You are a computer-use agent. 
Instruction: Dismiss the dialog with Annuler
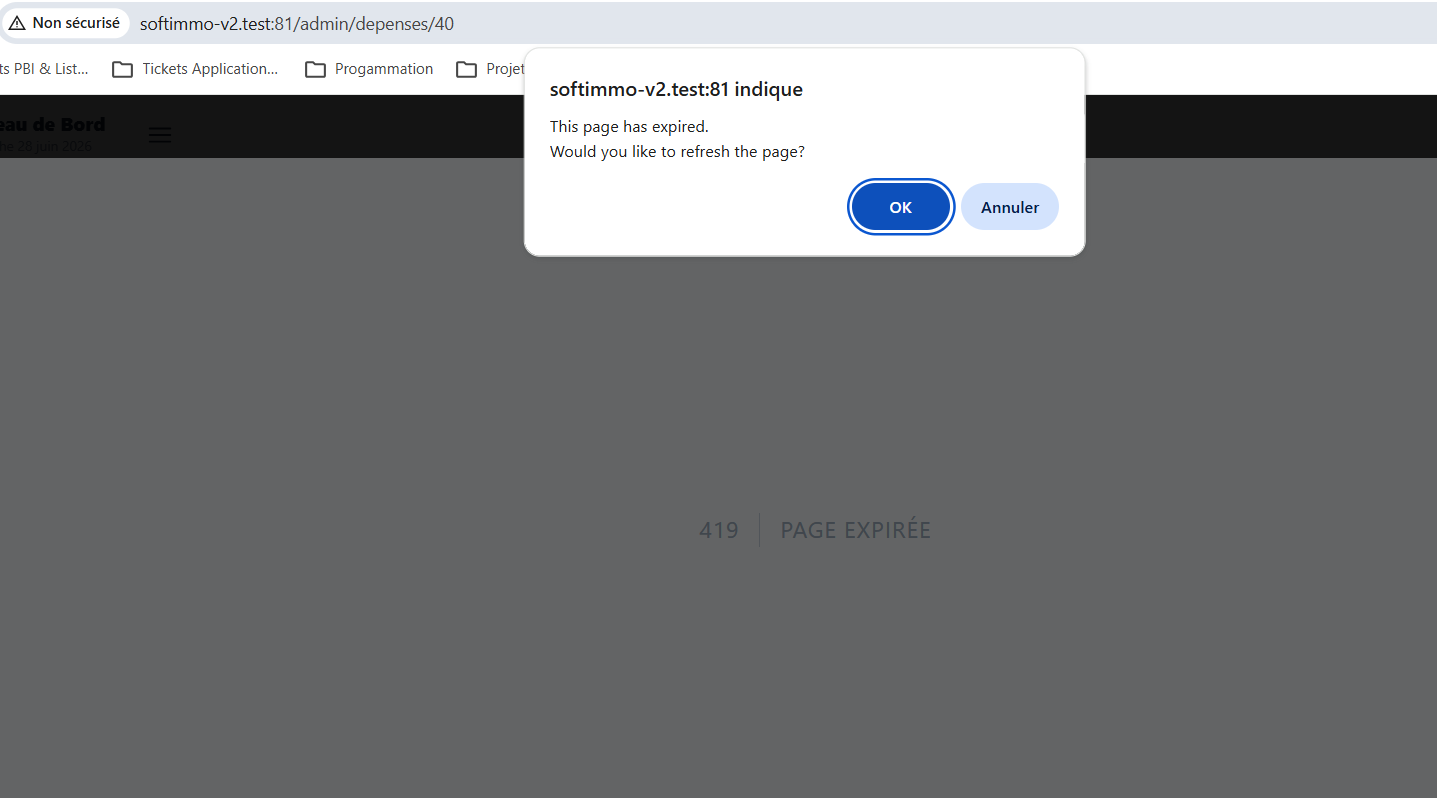coord(1010,207)
